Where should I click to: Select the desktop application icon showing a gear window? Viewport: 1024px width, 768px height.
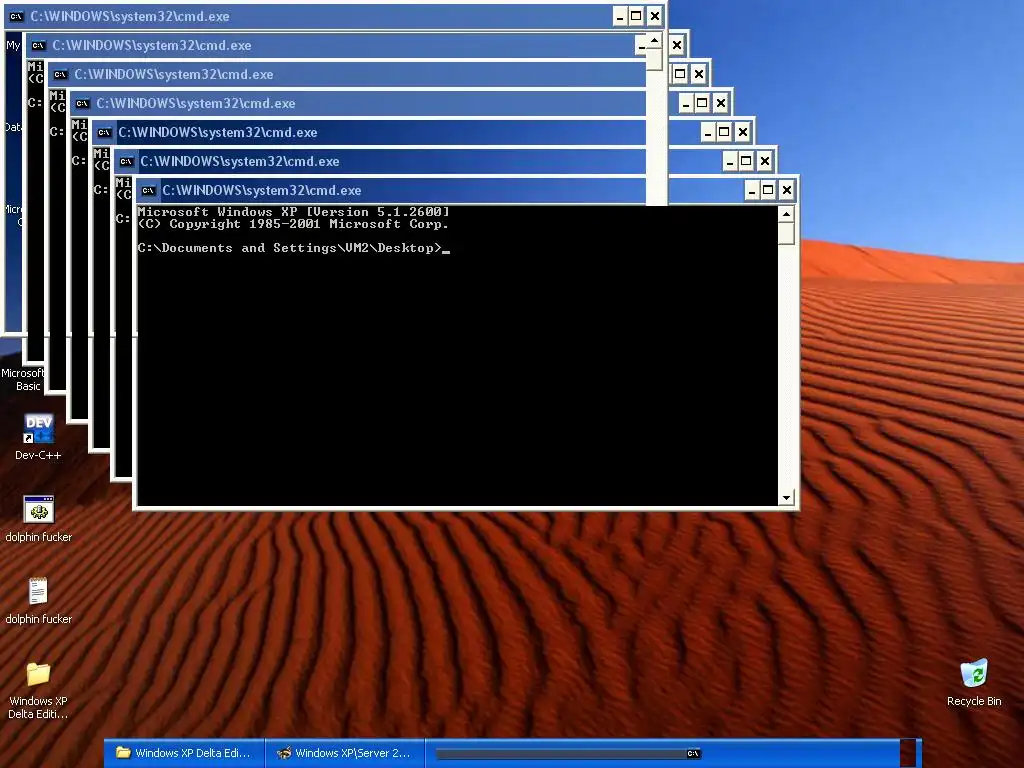tap(39, 509)
